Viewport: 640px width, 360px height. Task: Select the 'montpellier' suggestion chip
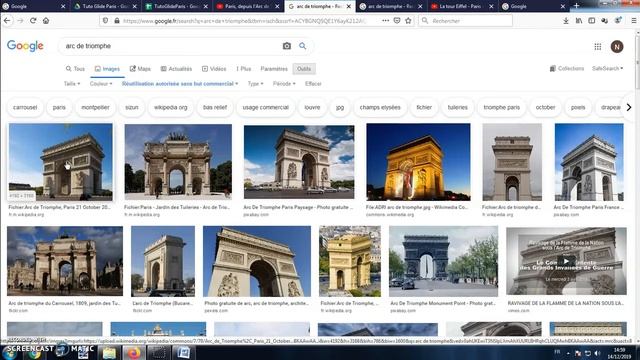pos(95,107)
